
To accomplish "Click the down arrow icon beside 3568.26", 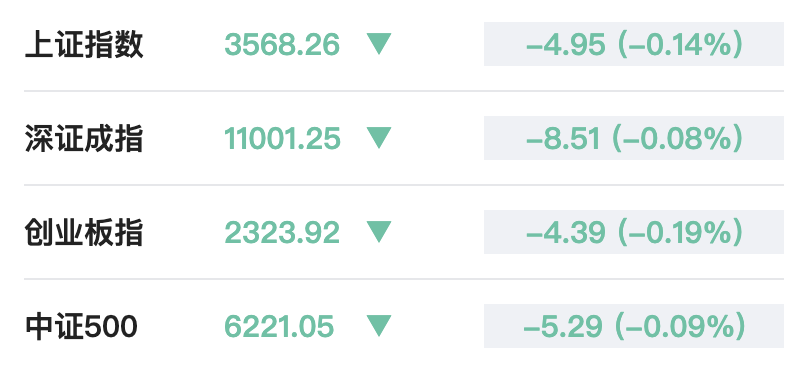I will 379,44.
